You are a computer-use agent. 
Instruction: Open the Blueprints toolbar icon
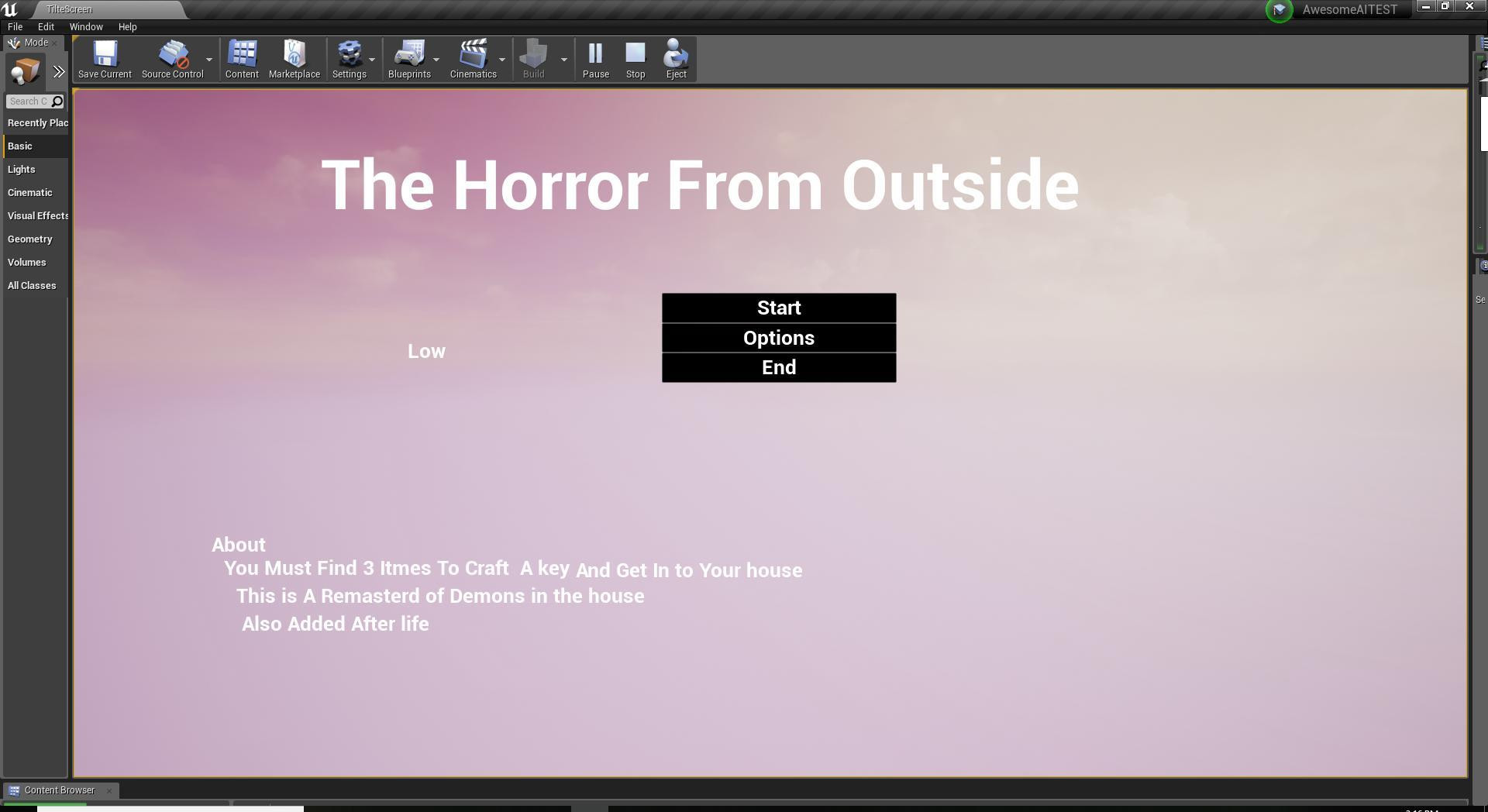[409, 60]
